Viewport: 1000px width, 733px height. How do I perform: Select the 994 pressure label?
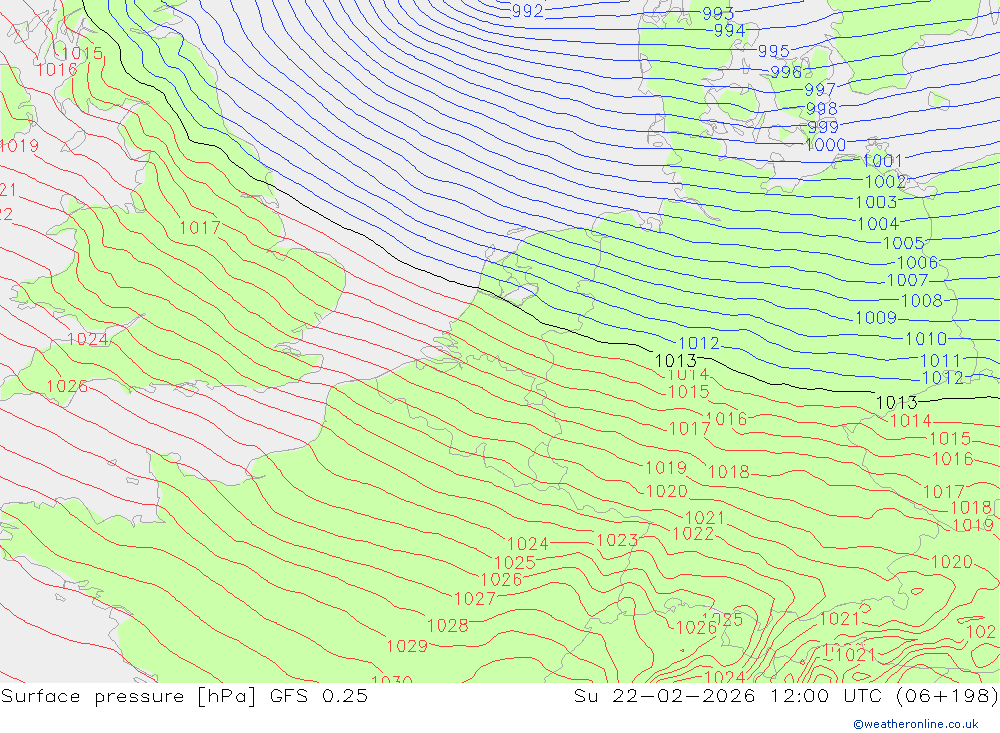(729, 30)
